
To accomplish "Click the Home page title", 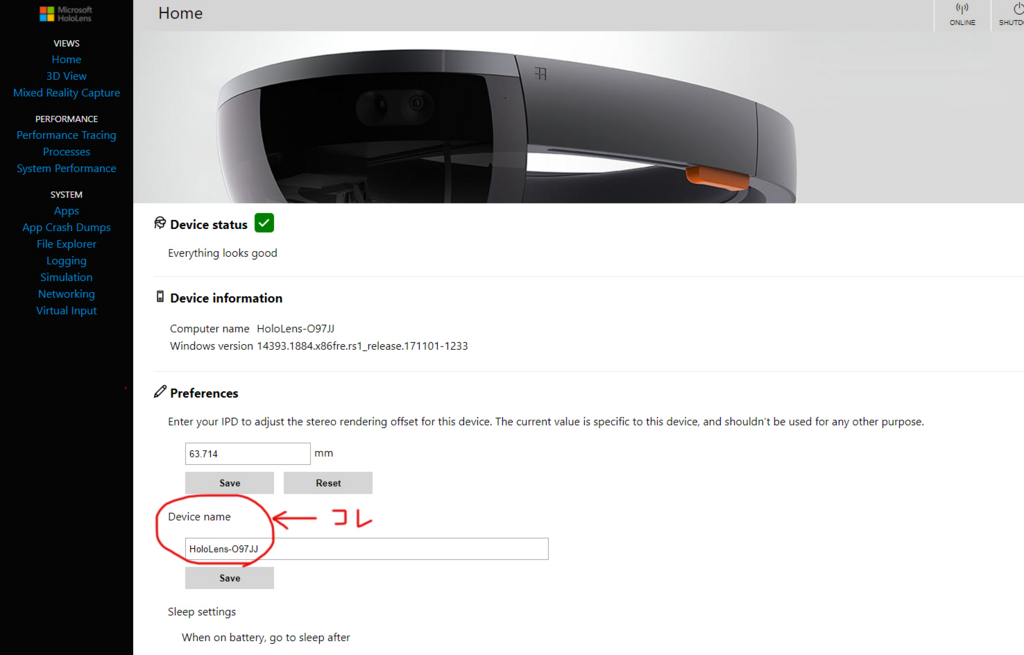I will click(x=180, y=13).
